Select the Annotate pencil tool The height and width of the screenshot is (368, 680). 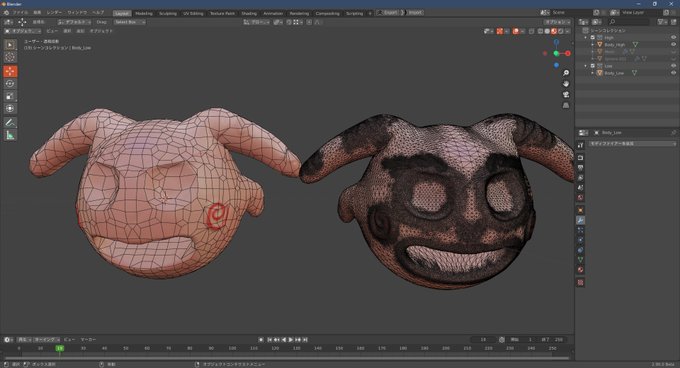[x=10, y=123]
